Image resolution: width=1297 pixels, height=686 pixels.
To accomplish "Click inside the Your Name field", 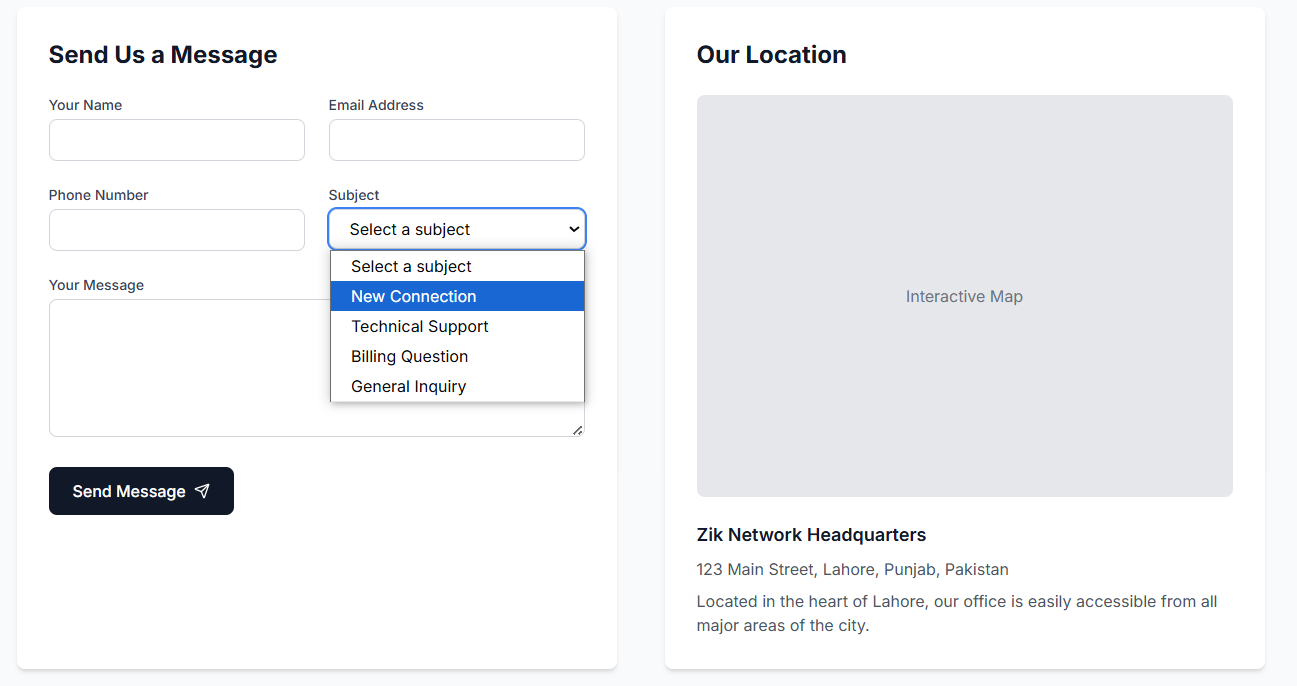I will point(176,140).
